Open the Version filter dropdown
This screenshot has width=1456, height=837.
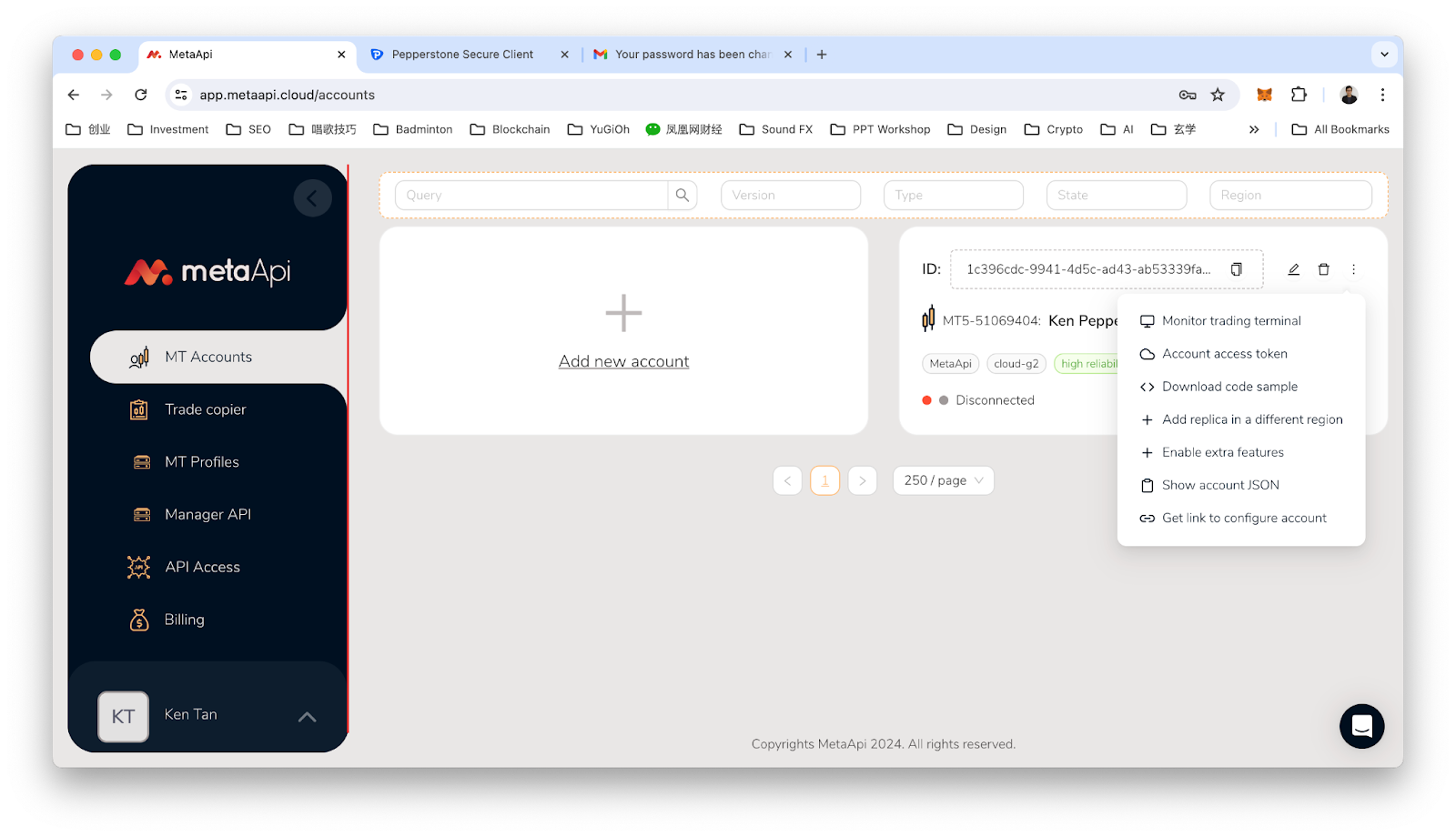click(x=791, y=196)
